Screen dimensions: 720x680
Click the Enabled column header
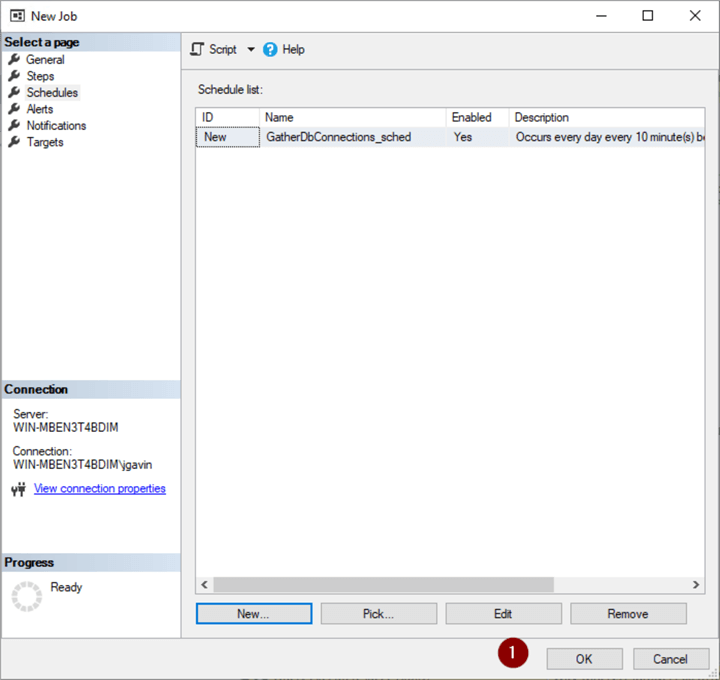[478, 118]
